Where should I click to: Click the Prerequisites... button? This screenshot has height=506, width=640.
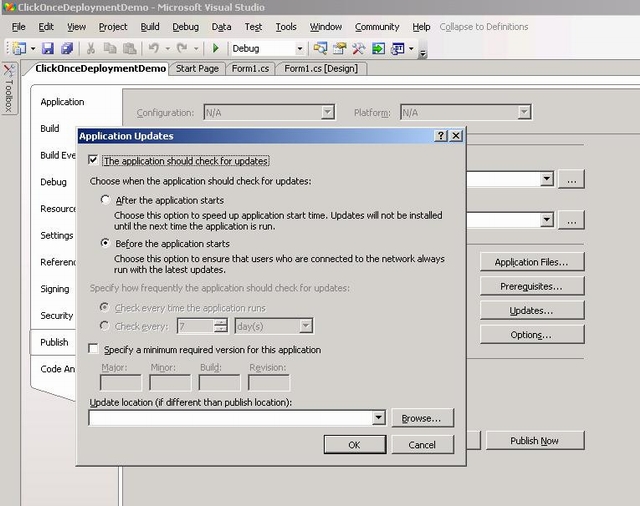pyautogui.click(x=532, y=286)
